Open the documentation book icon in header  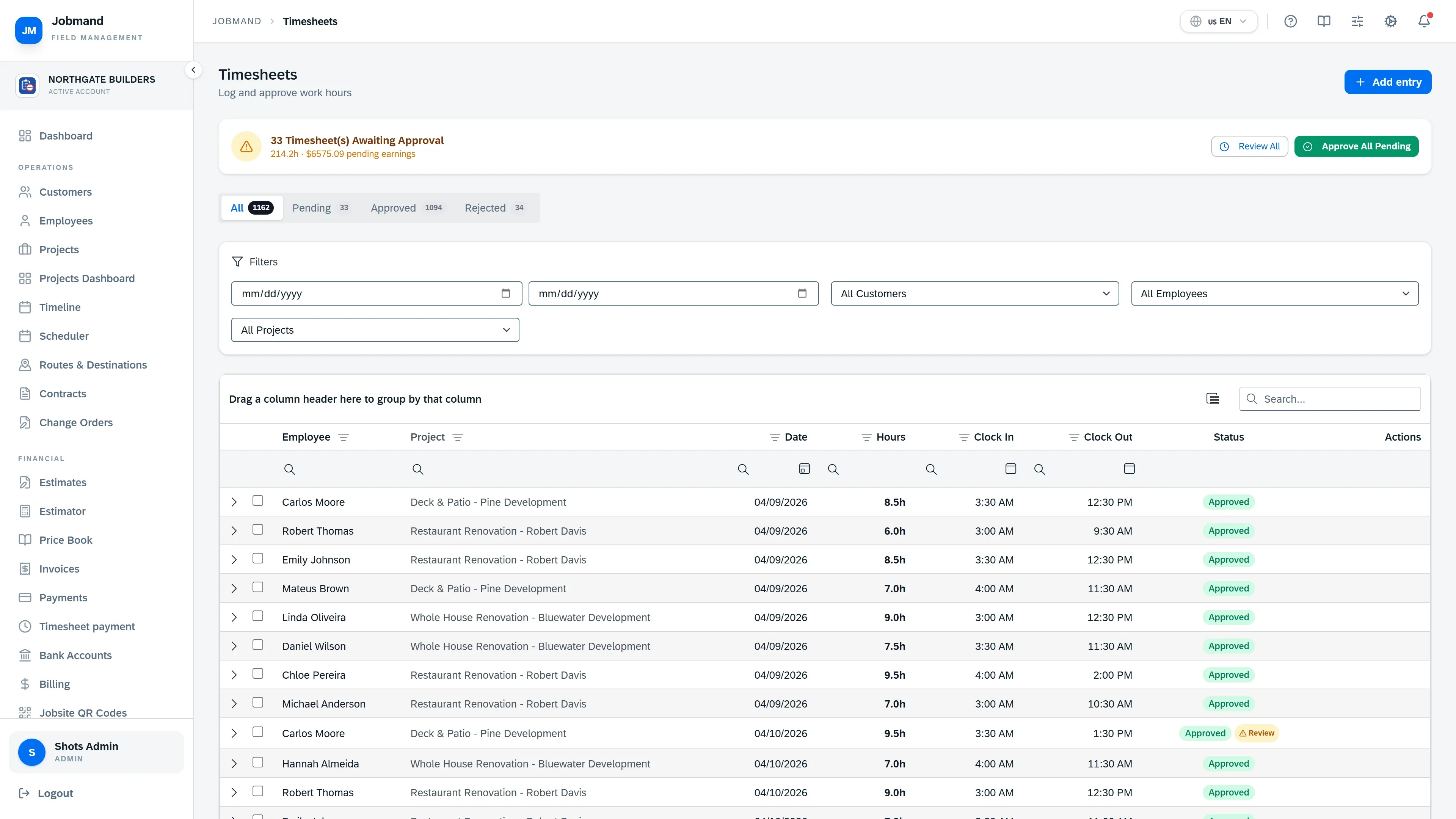1324,22
